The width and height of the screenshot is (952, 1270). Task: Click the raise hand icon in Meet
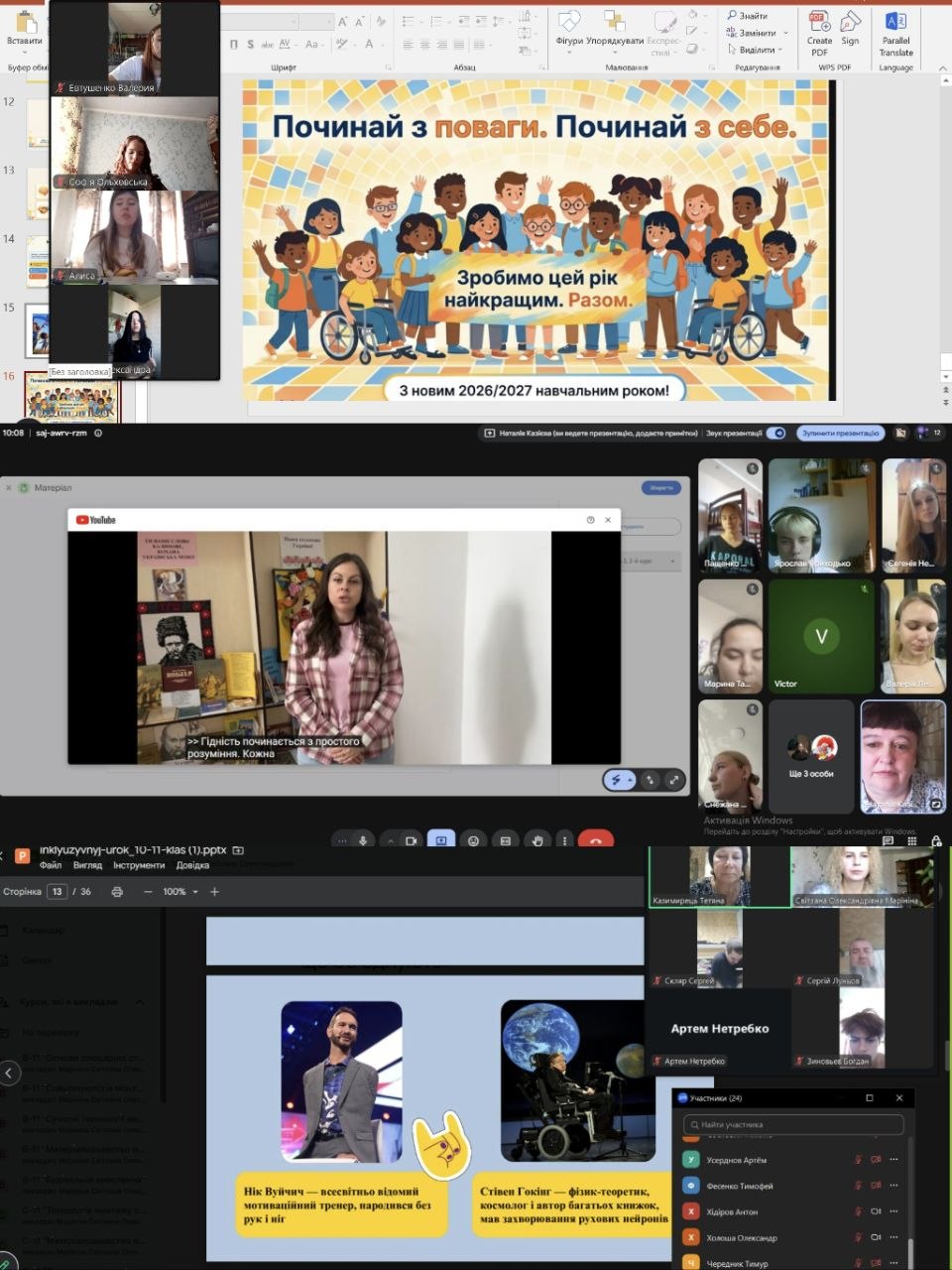tap(537, 840)
